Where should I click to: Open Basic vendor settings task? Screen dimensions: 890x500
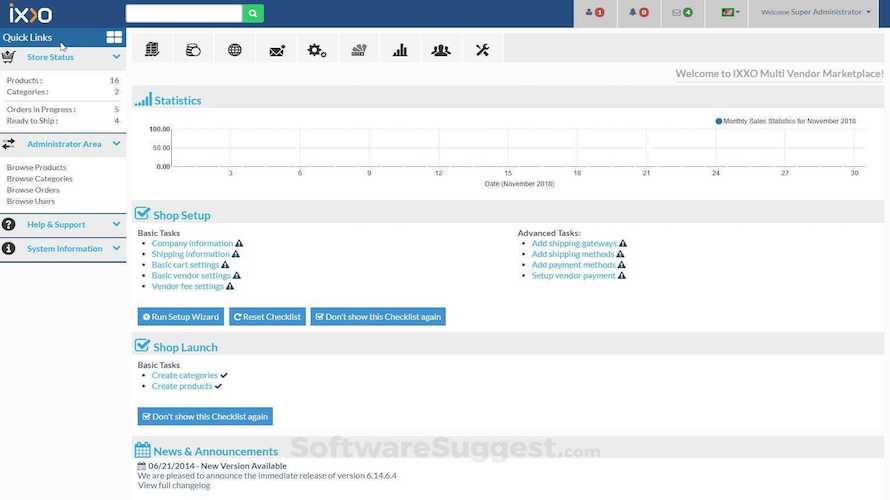[191, 276]
